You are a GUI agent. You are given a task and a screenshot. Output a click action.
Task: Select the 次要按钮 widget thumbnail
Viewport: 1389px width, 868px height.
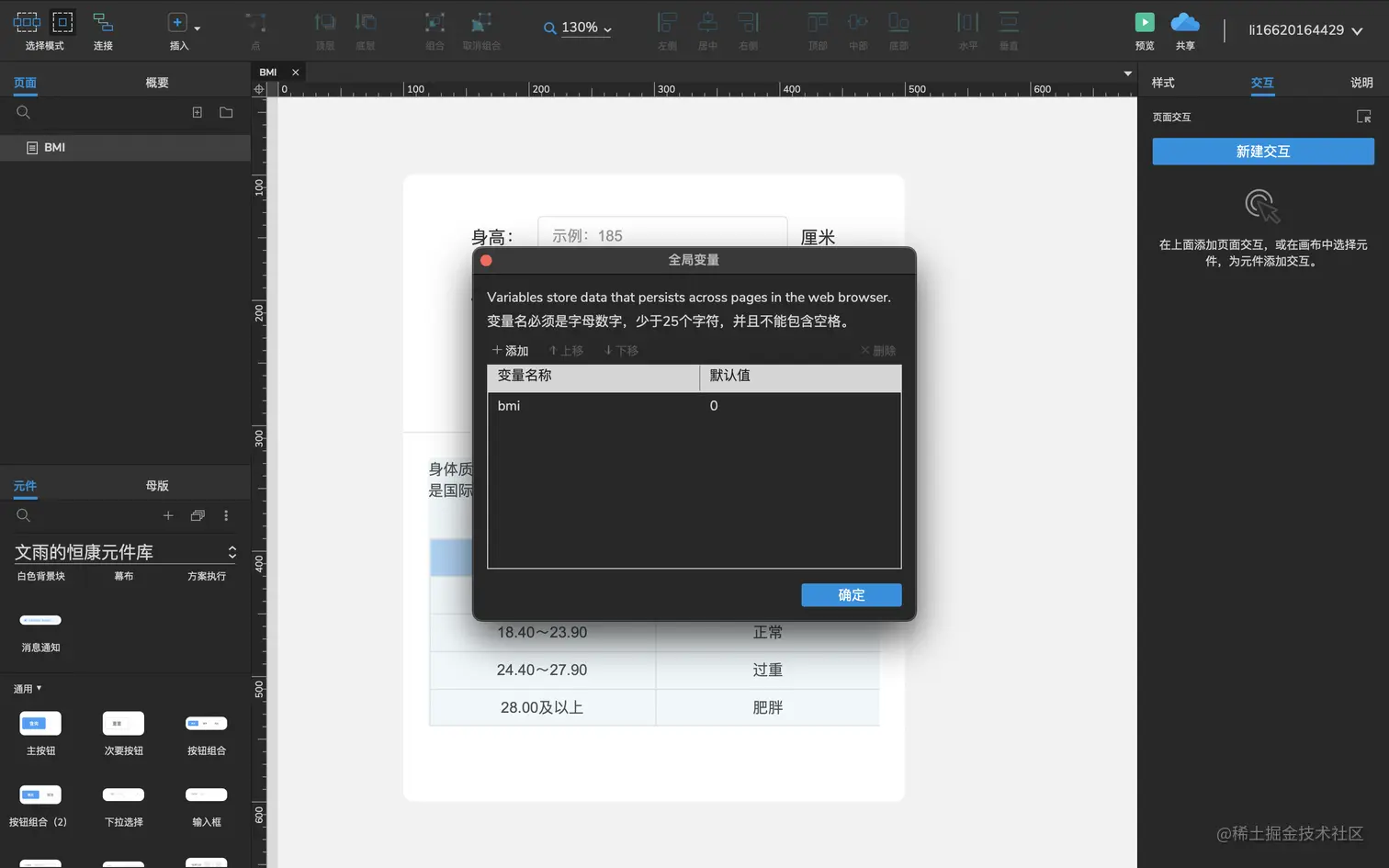(123, 724)
